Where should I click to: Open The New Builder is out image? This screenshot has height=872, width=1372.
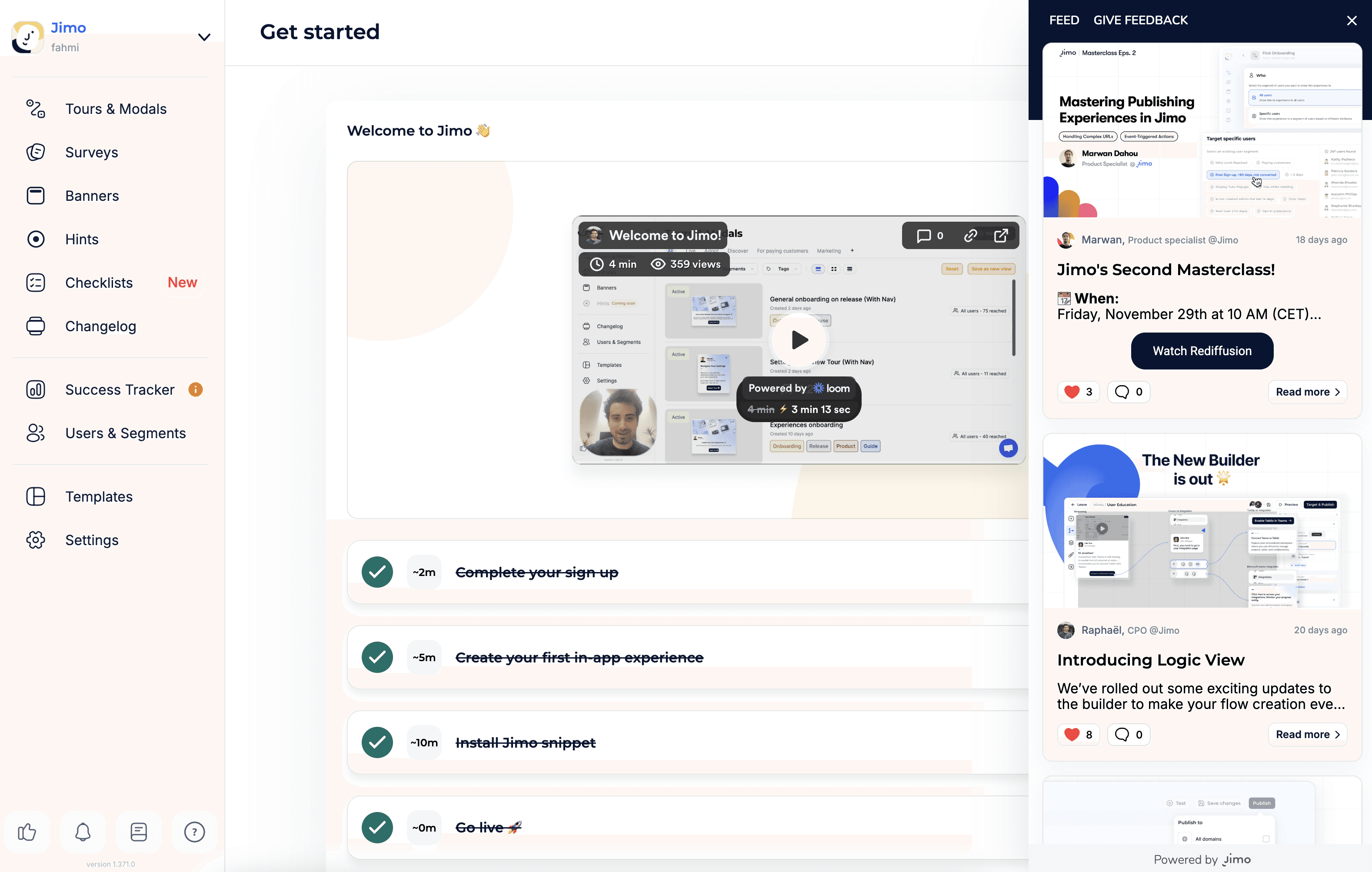pyautogui.click(x=1202, y=521)
